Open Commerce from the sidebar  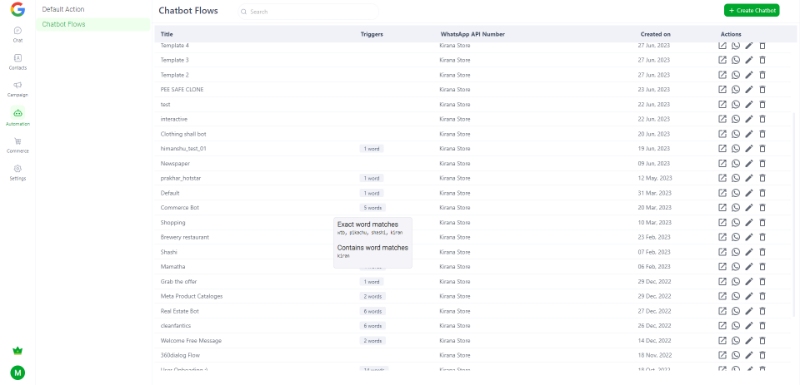point(17,145)
